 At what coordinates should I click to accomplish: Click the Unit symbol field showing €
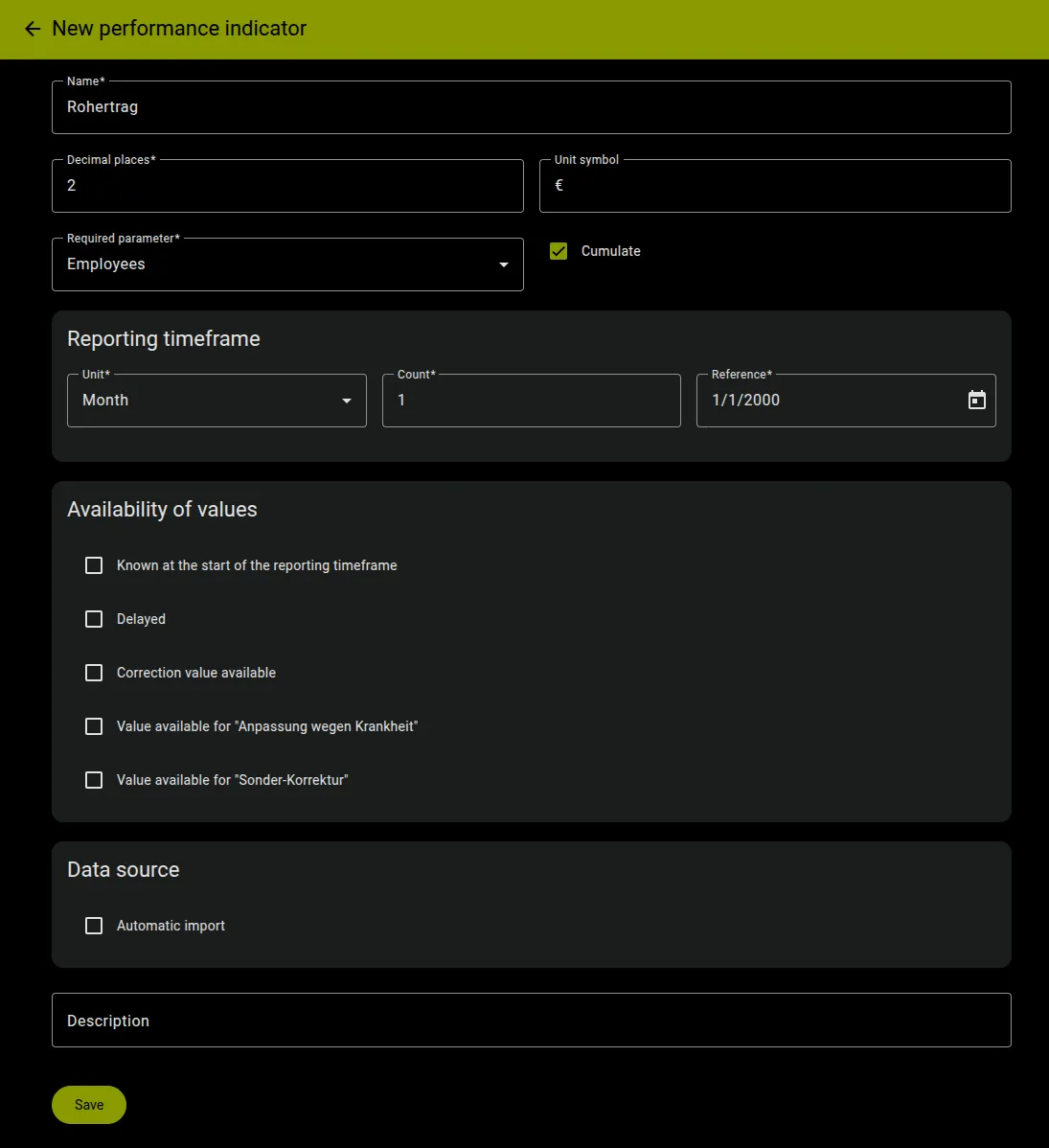point(775,185)
